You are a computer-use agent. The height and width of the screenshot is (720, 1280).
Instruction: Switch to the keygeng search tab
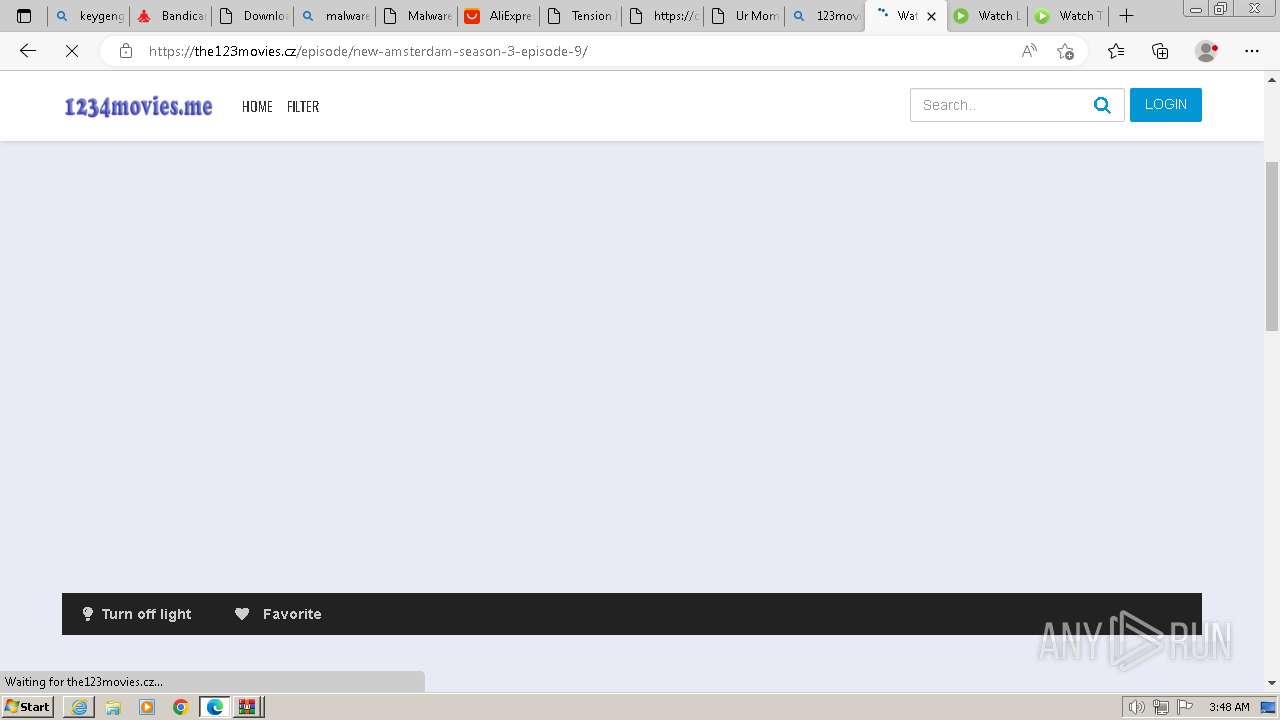pyautogui.click(x=89, y=16)
